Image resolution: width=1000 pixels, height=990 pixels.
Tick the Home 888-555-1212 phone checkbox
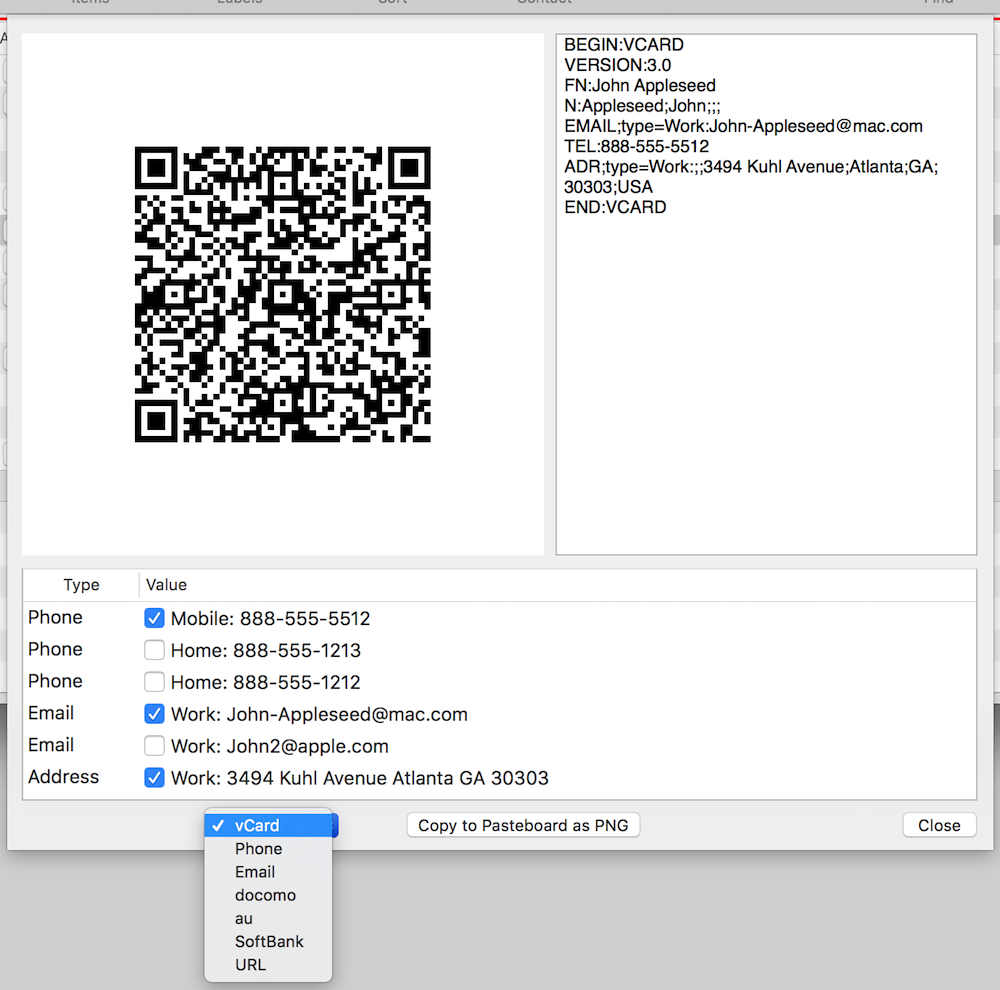pyautogui.click(x=154, y=682)
